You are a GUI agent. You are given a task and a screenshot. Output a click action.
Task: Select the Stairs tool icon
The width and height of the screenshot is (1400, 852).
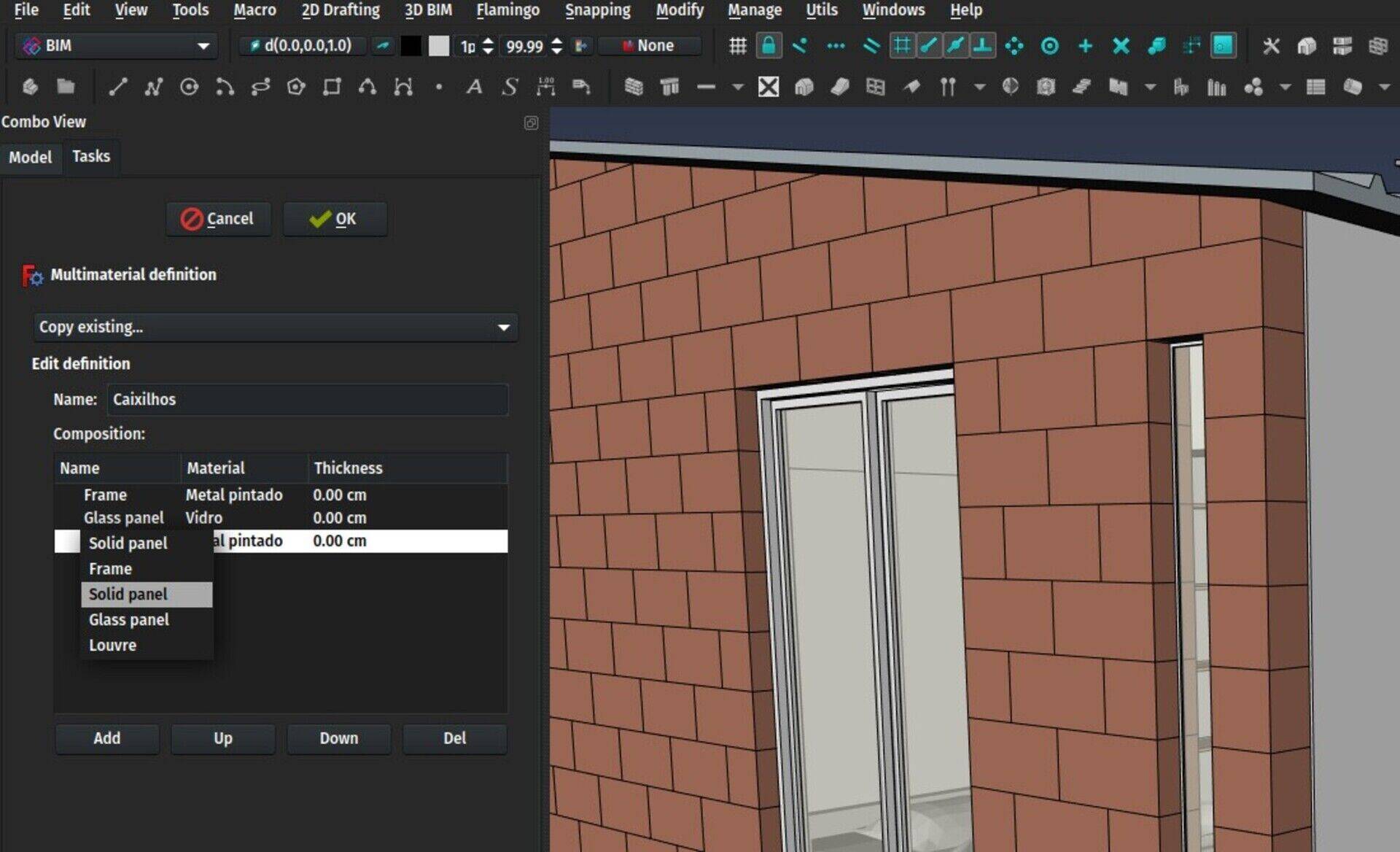click(x=1081, y=88)
